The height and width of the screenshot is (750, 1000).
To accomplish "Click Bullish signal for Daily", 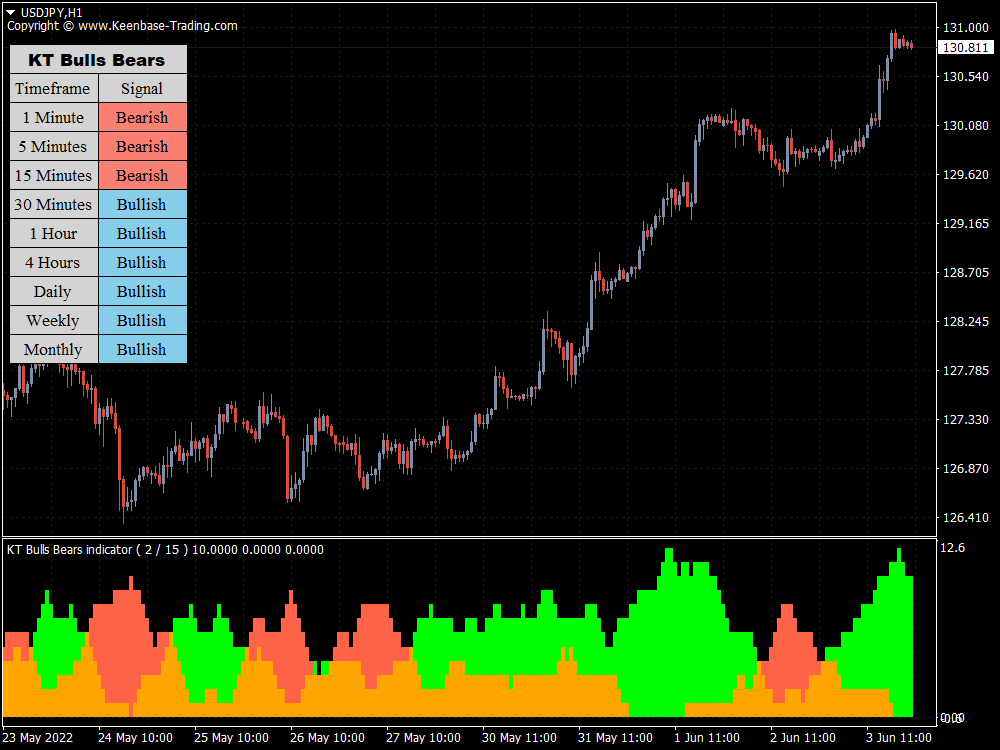I will coord(143,291).
